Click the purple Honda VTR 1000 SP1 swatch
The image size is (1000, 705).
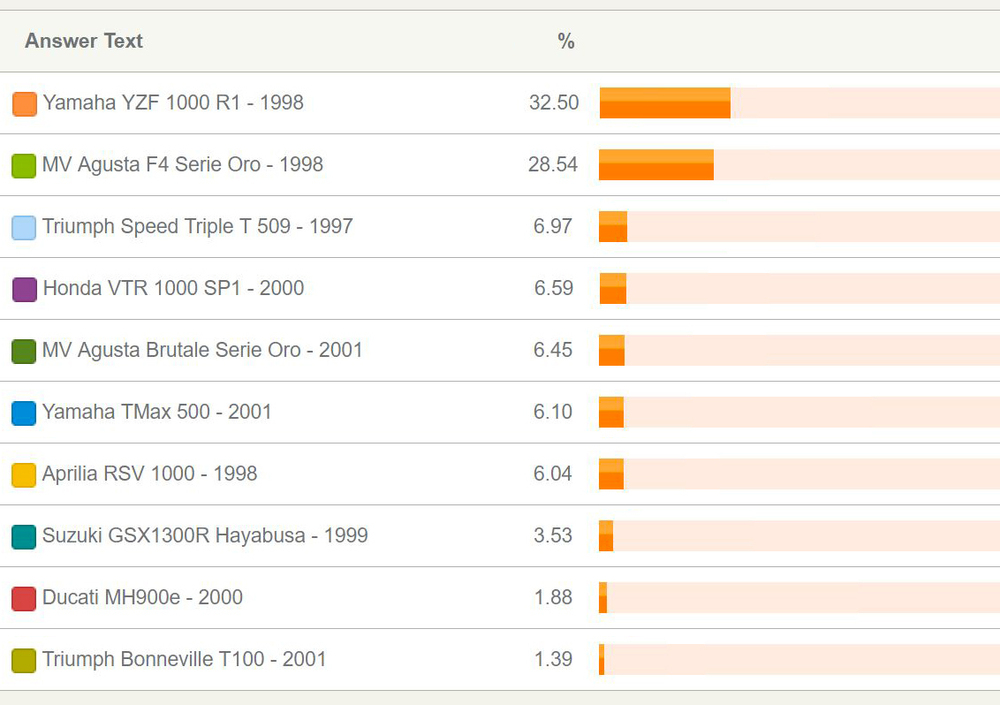[24, 289]
